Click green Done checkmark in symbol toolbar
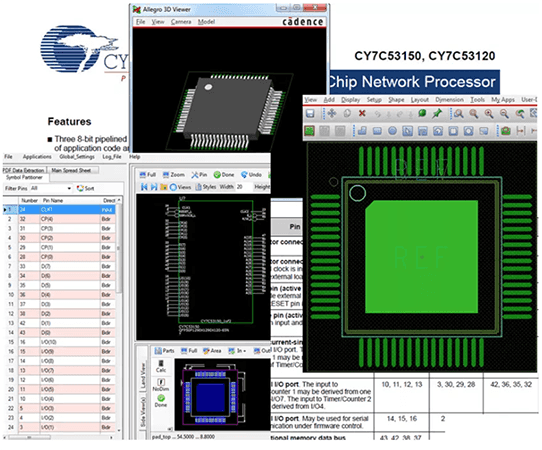This screenshot has height=450, width=542. (x=224, y=175)
